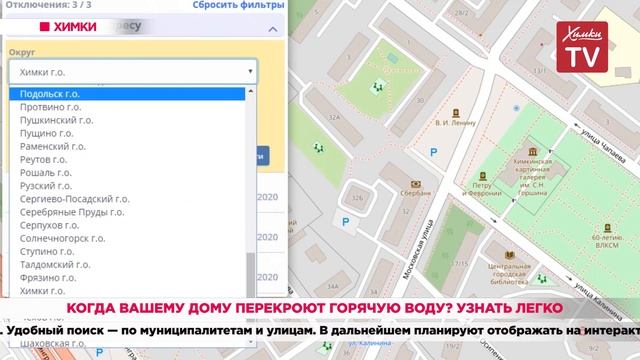The height and width of the screenshot is (360, 640).
Task: Select Солнечногорск г.о. entry
Action: click(127, 238)
